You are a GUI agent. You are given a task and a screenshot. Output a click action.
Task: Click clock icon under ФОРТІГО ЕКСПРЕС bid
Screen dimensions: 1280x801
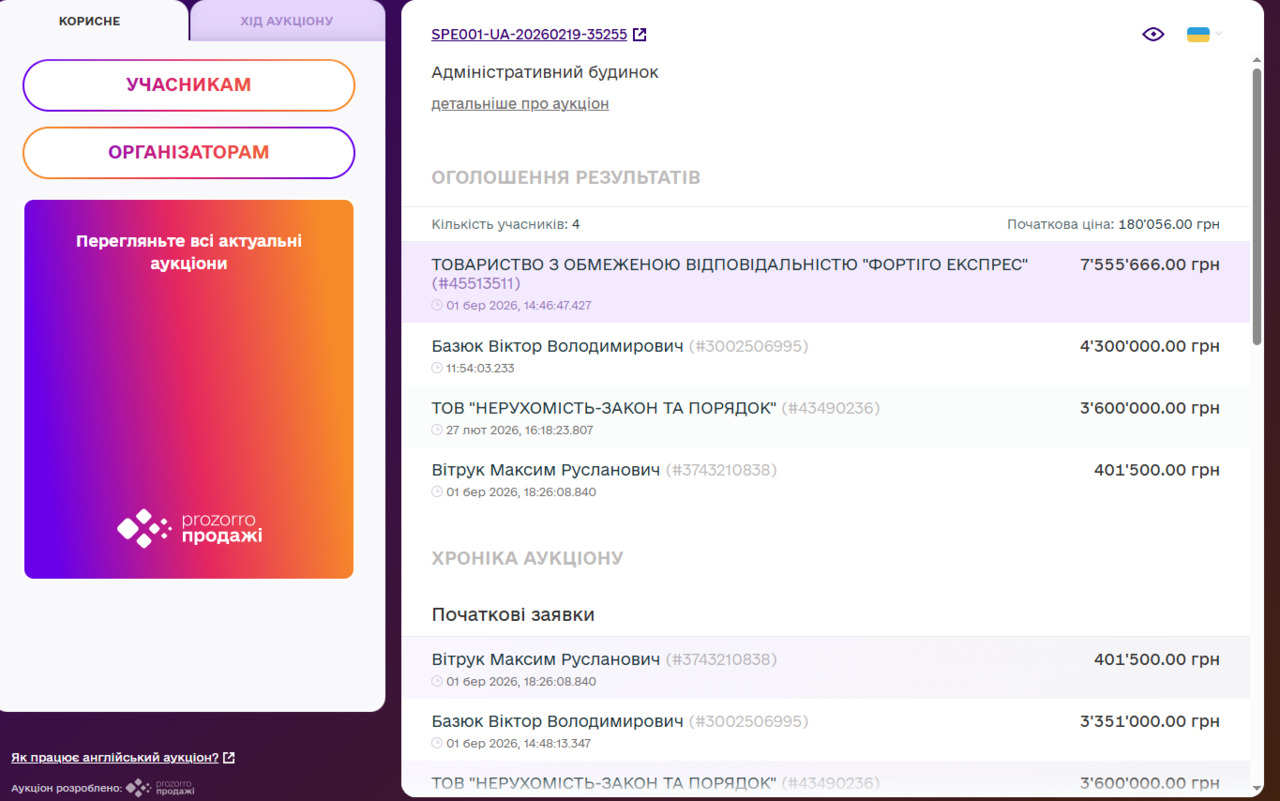pyautogui.click(x=437, y=306)
